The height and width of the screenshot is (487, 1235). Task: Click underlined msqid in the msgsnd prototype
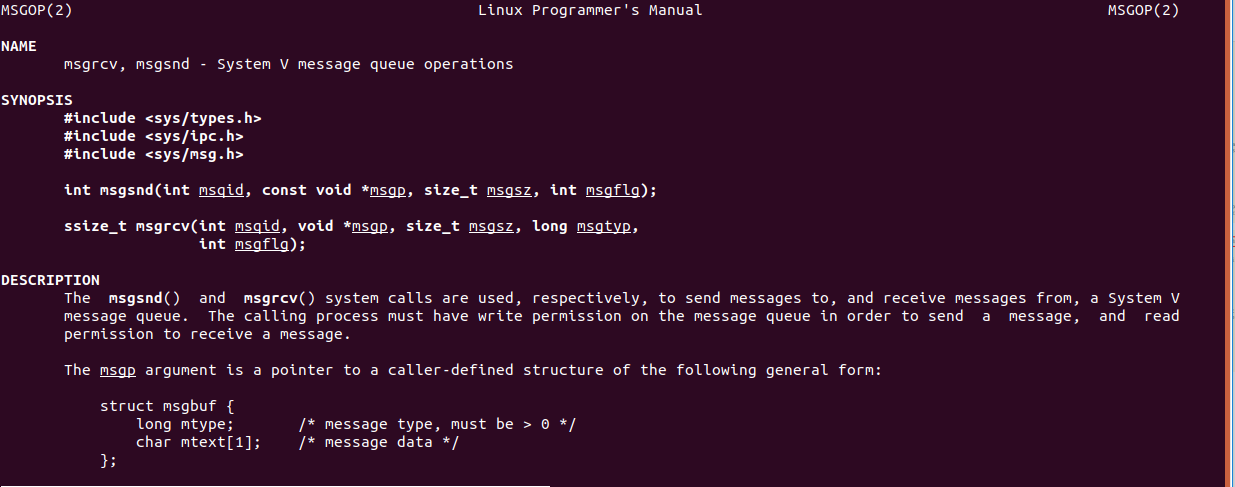221,190
